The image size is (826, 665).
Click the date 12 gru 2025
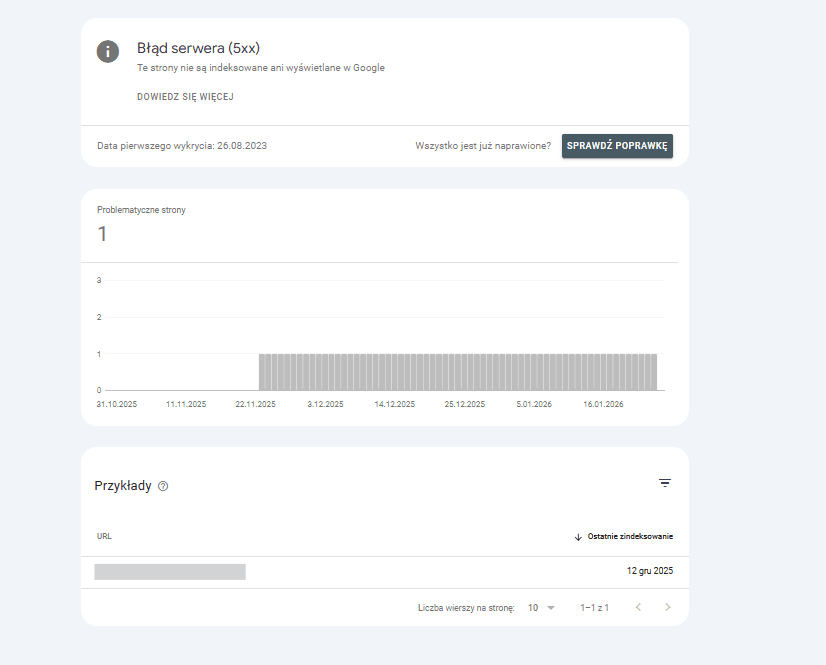pos(650,571)
